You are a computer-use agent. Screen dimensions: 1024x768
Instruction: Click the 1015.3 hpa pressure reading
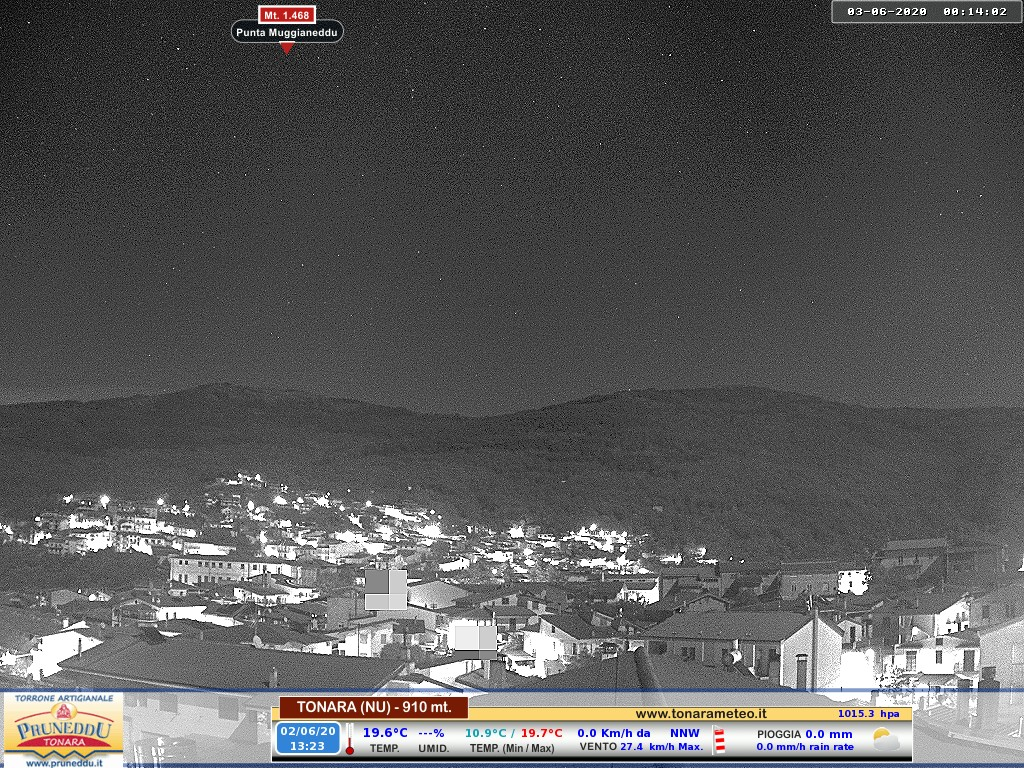click(869, 714)
